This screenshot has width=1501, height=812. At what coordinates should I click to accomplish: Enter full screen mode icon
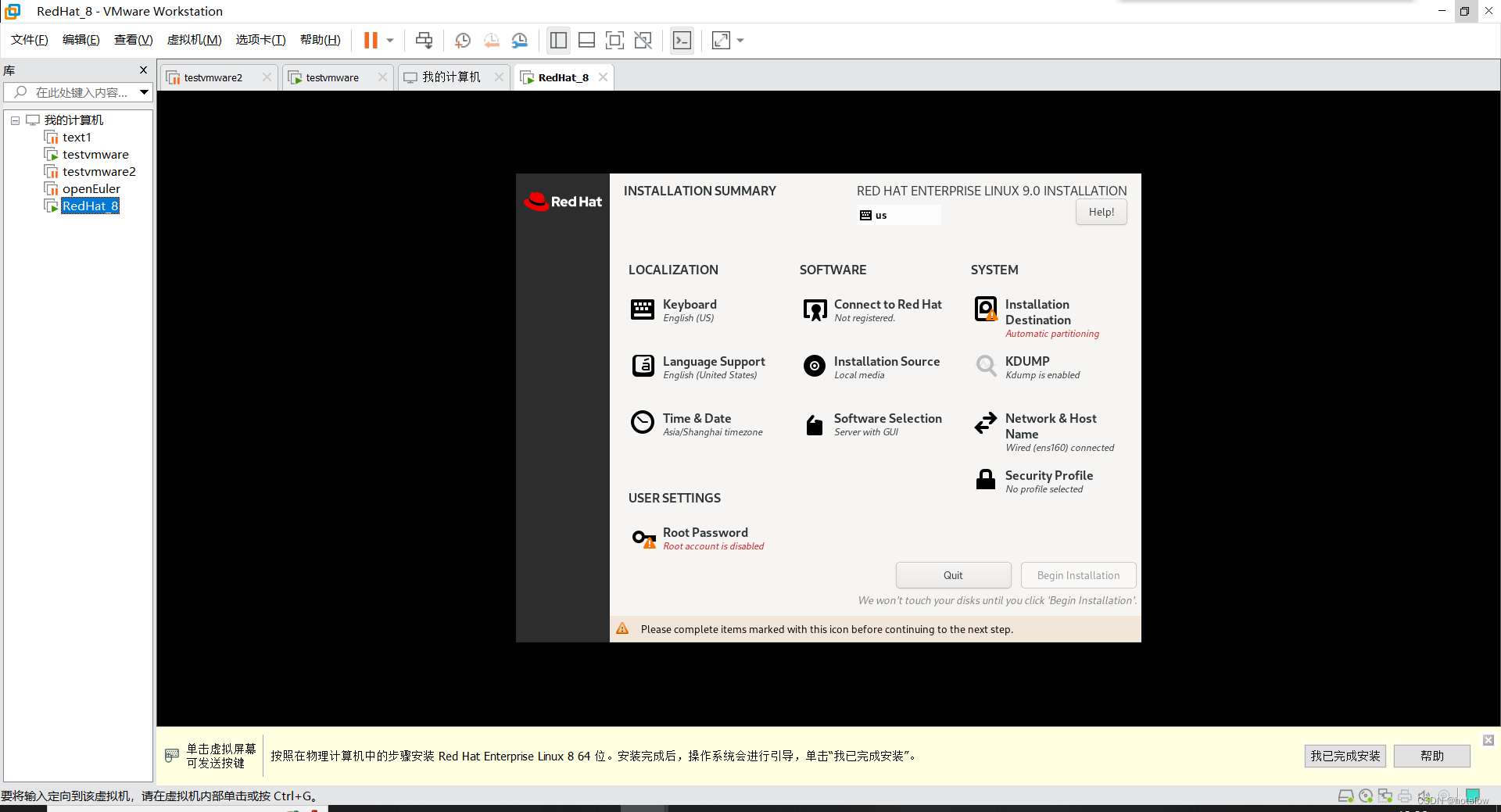[x=615, y=40]
